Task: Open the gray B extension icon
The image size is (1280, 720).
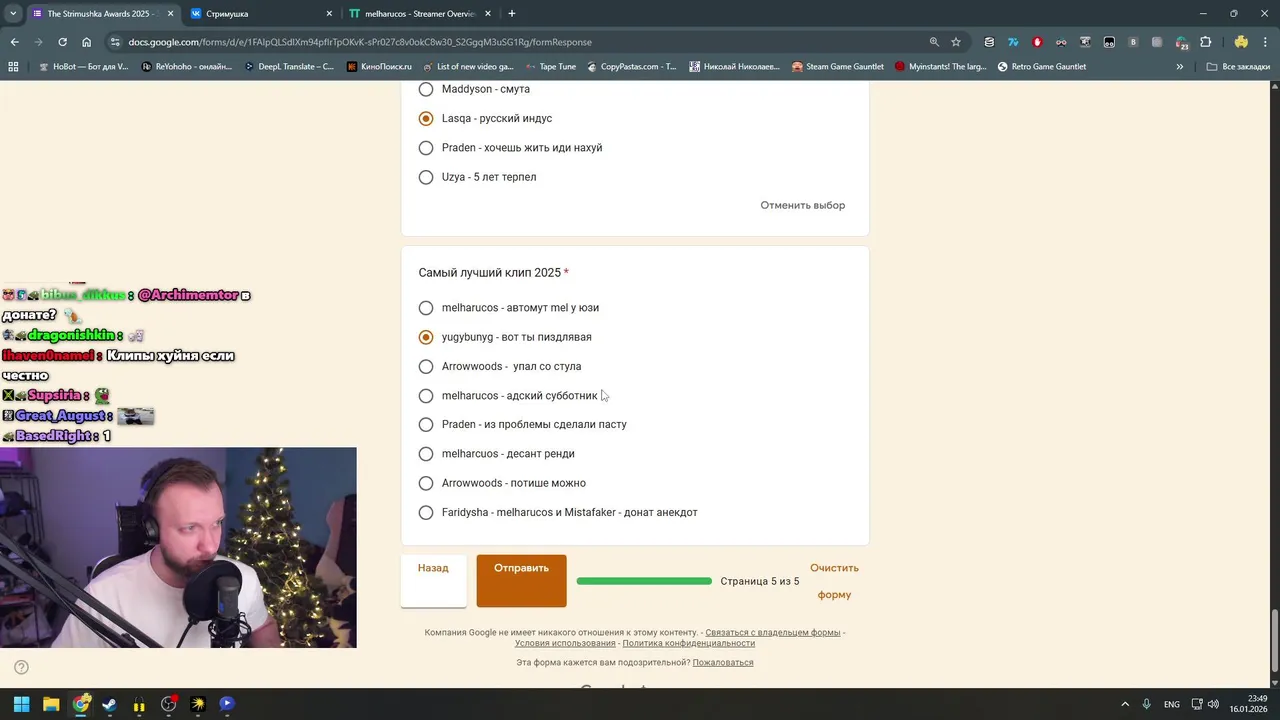Action: click(1133, 42)
